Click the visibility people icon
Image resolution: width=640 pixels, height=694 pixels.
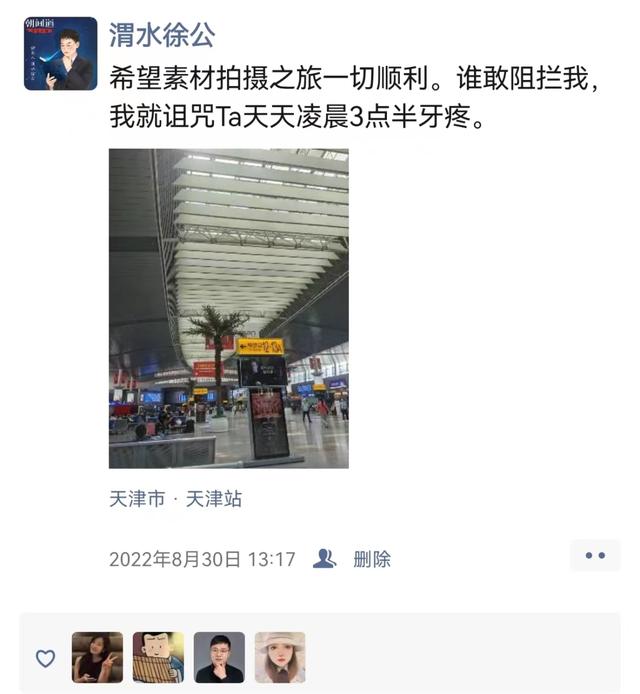pos(324,559)
